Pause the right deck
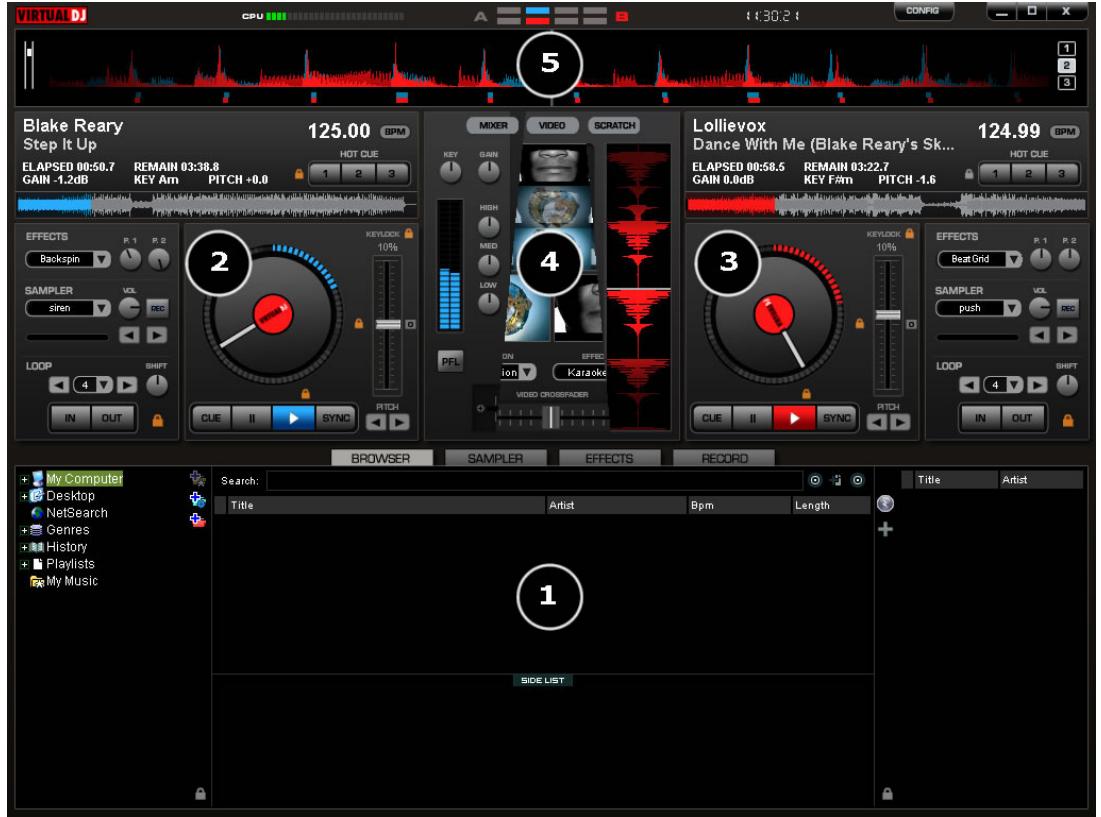1101x817 pixels. pos(753,418)
